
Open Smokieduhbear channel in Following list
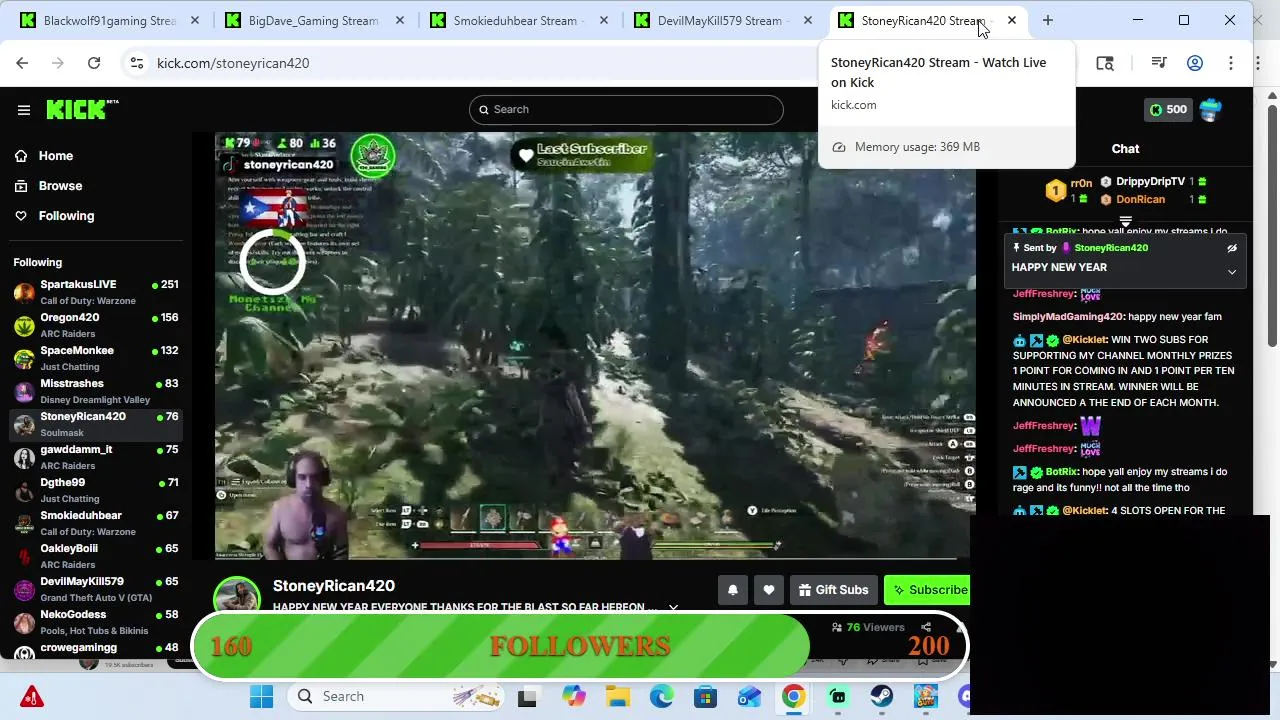point(96,523)
